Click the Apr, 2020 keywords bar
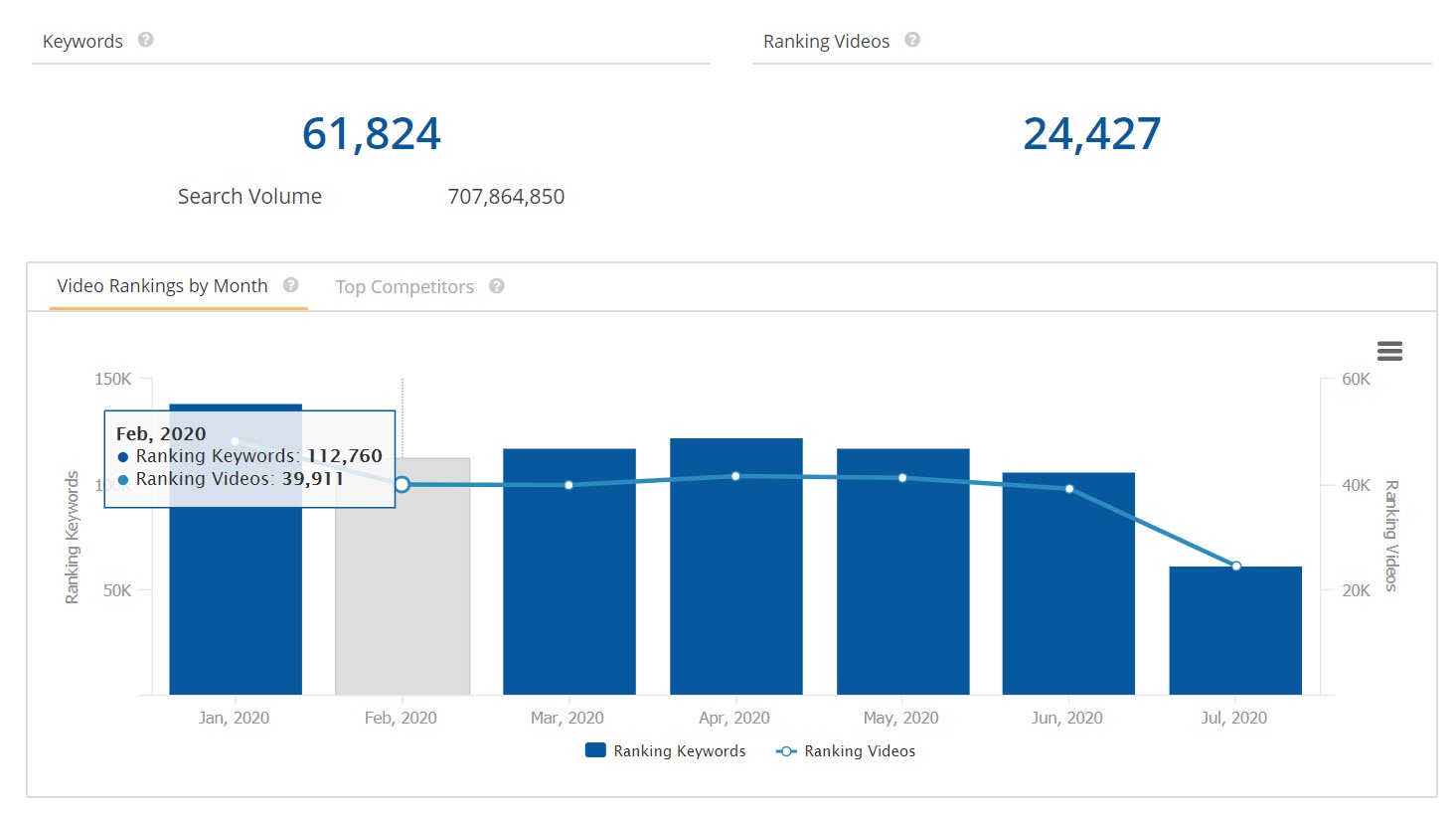The height and width of the screenshot is (813, 1456). point(736,567)
